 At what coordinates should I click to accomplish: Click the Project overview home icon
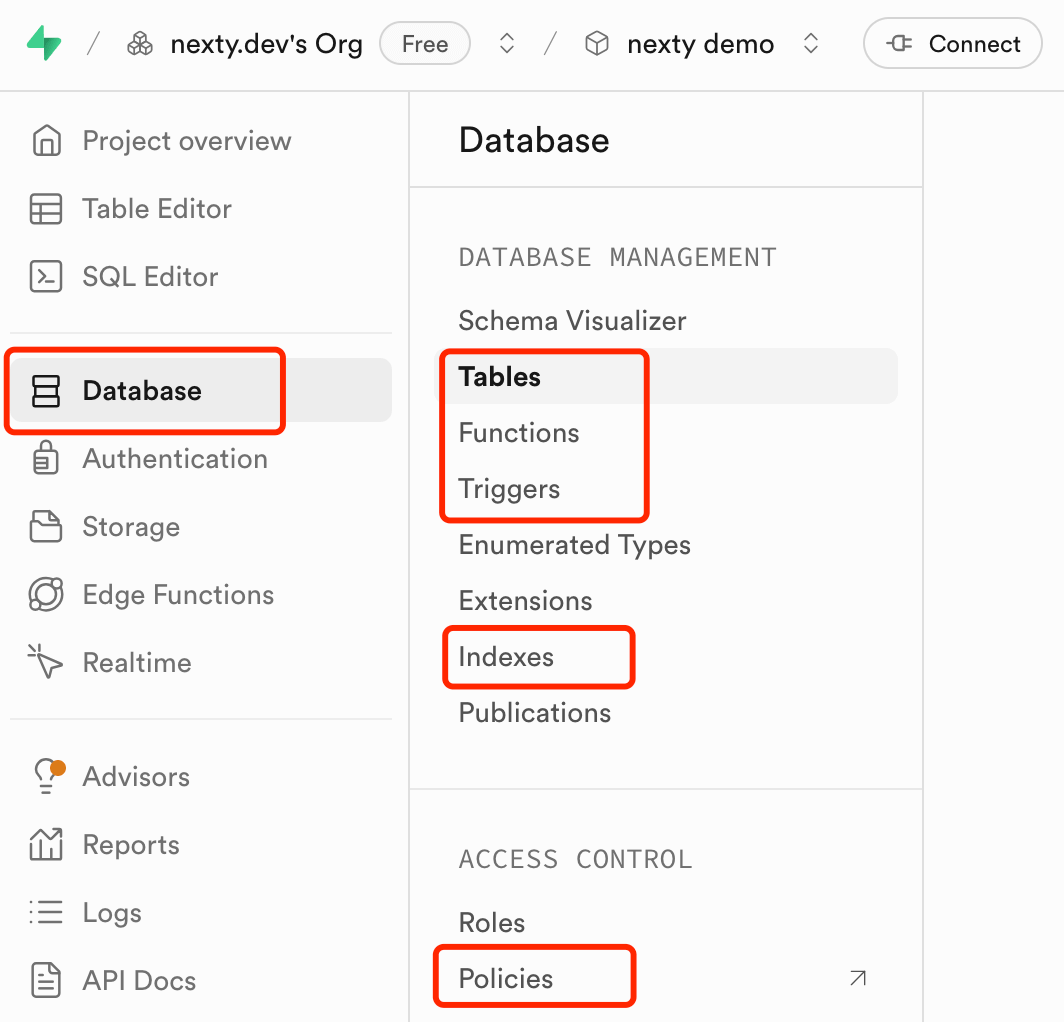(46, 140)
